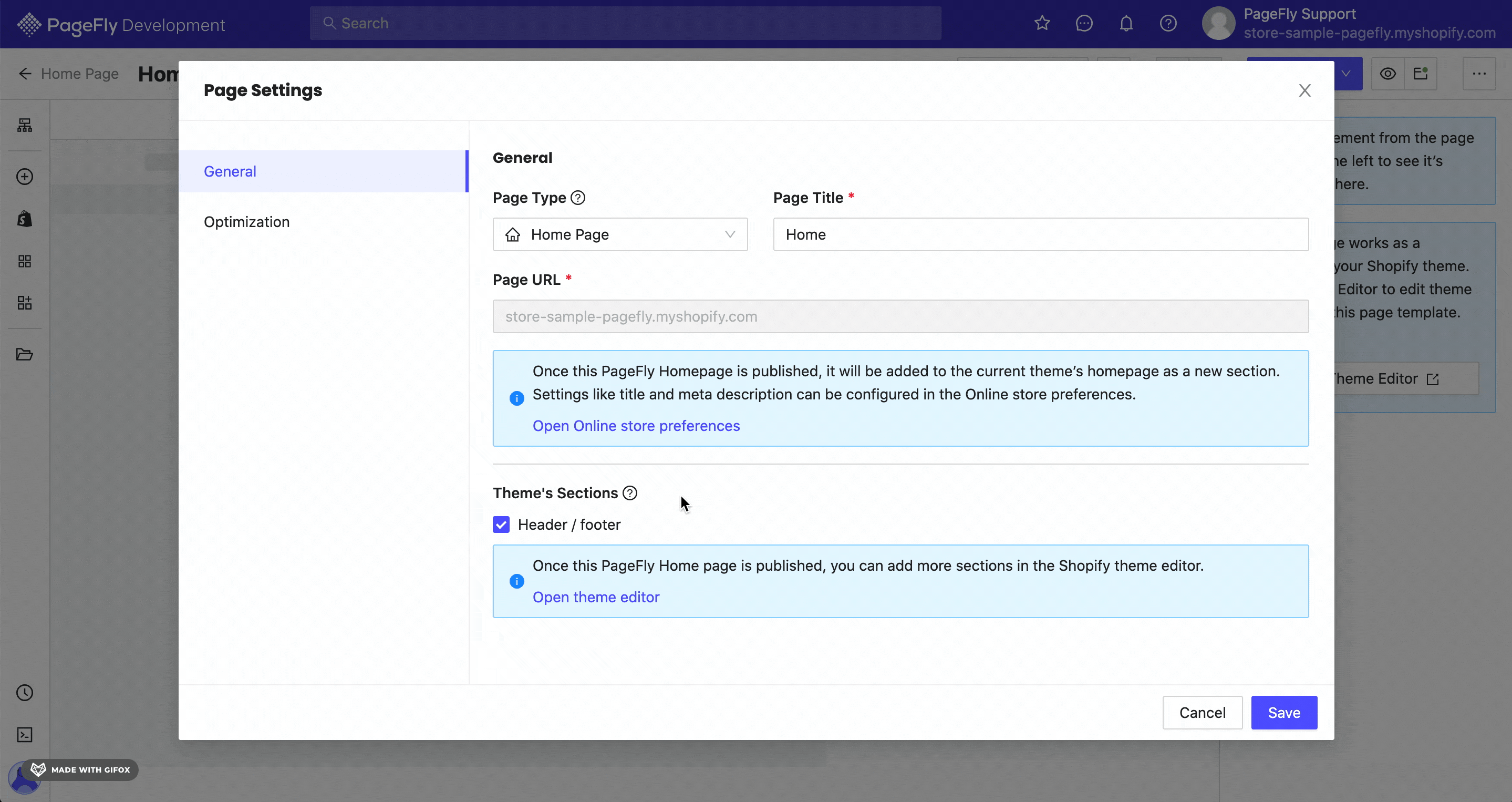
Task: Select the General settings tab
Action: pyautogui.click(x=324, y=171)
